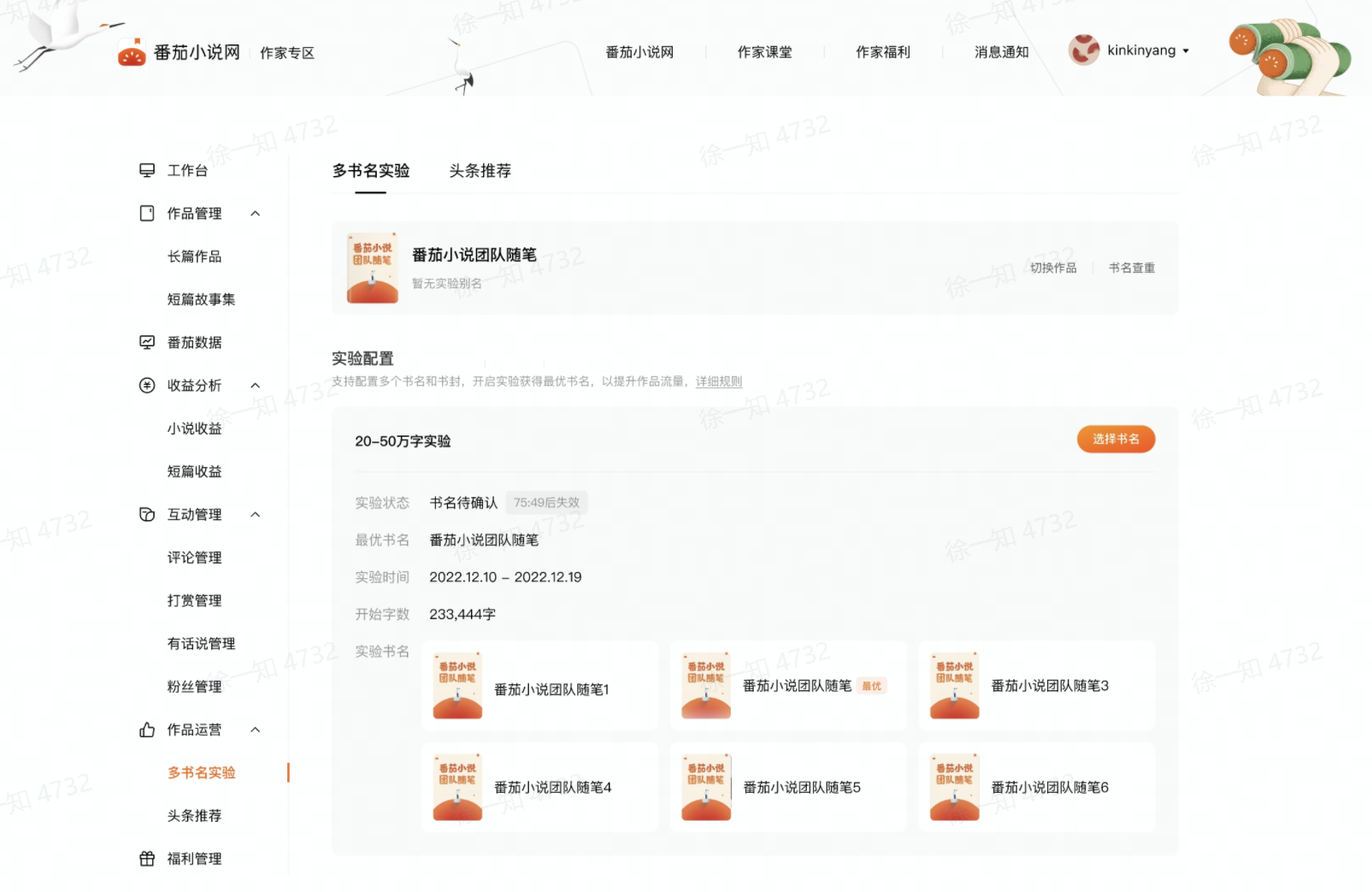Open 评论管理 in the sidebar
This screenshot has width=1372, height=892.
[194, 558]
